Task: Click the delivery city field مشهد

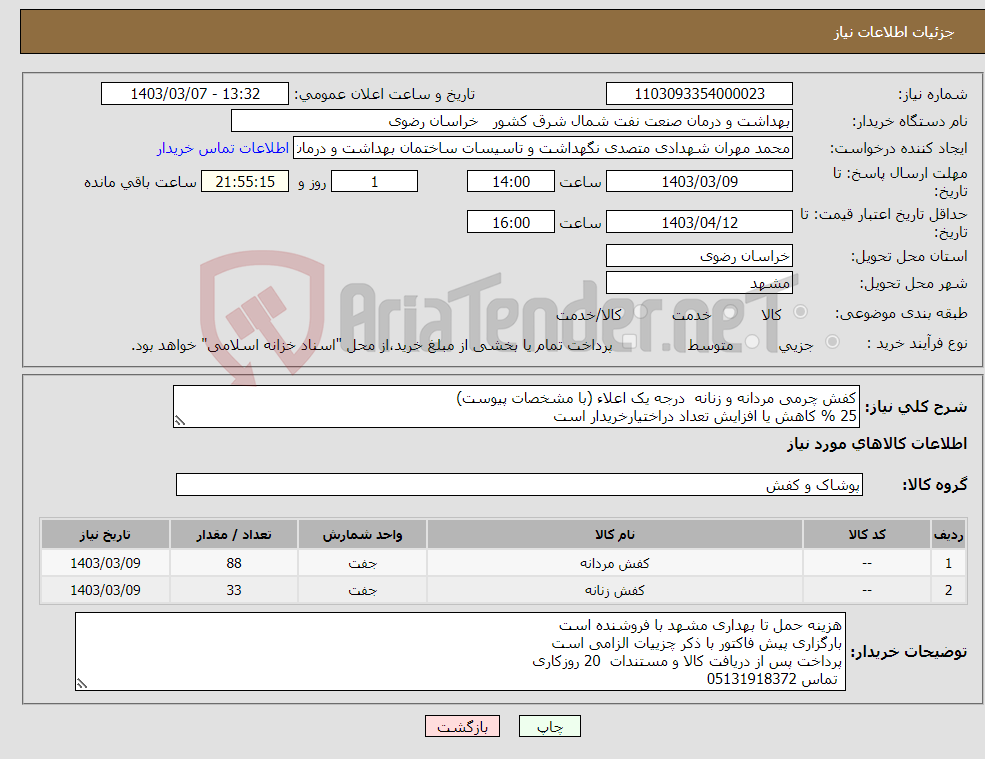Action: (699, 283)
